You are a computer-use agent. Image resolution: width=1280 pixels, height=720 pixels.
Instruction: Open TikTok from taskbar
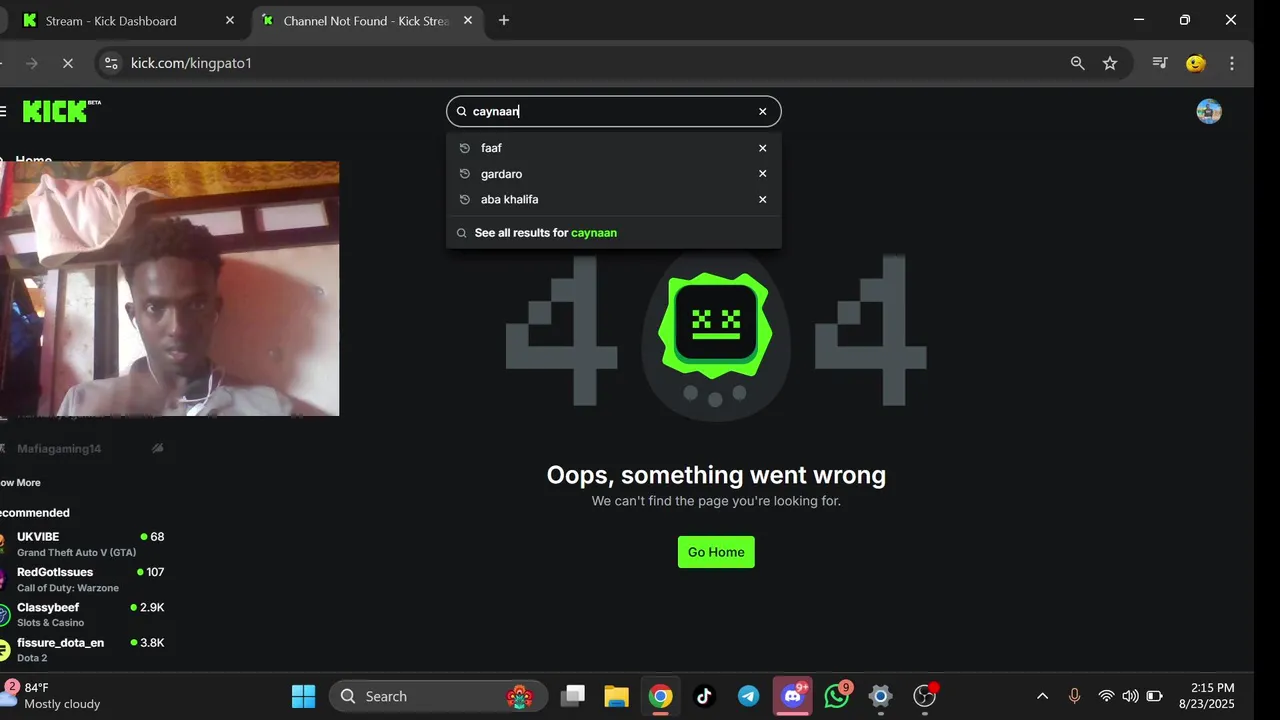pos(704,696)
